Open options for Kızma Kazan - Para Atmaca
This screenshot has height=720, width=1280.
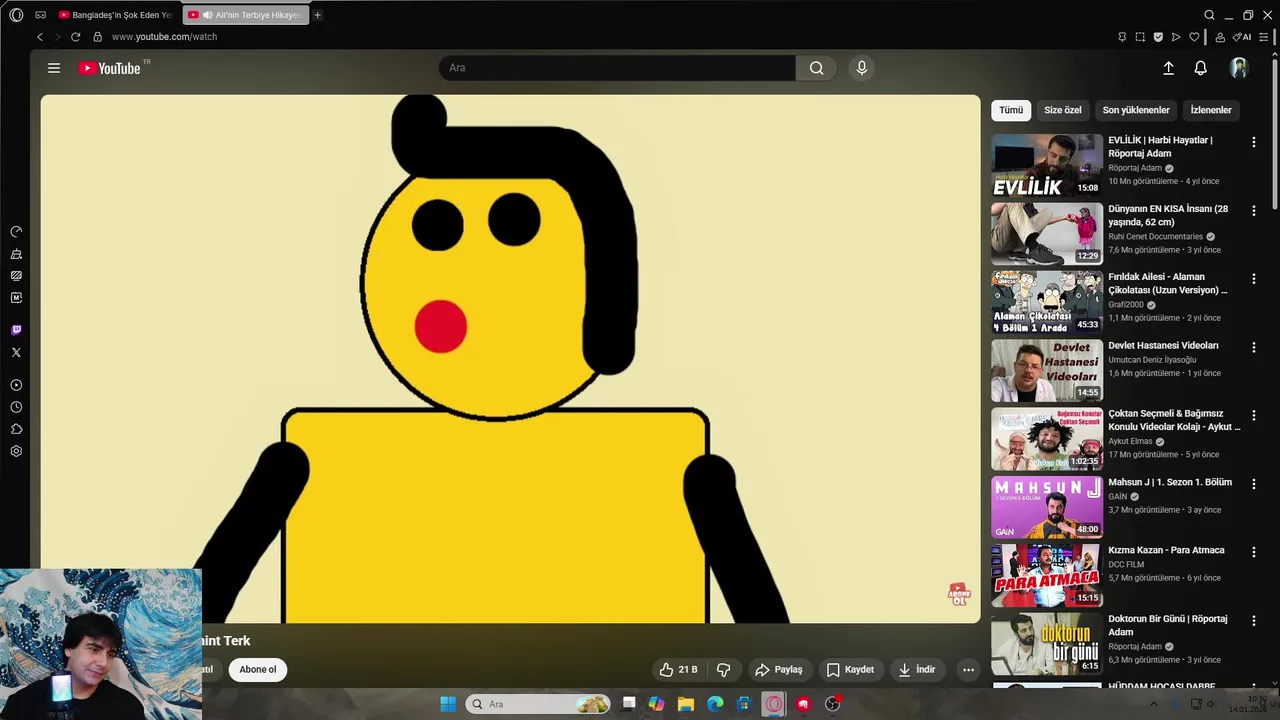click(1254, 552)
